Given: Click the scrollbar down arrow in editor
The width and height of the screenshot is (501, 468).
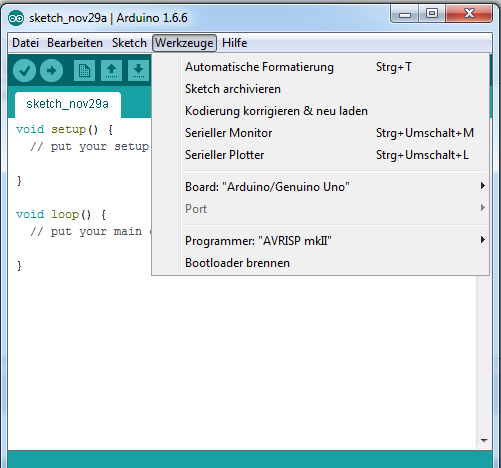Looking at the screenshot, I should 484,441.
